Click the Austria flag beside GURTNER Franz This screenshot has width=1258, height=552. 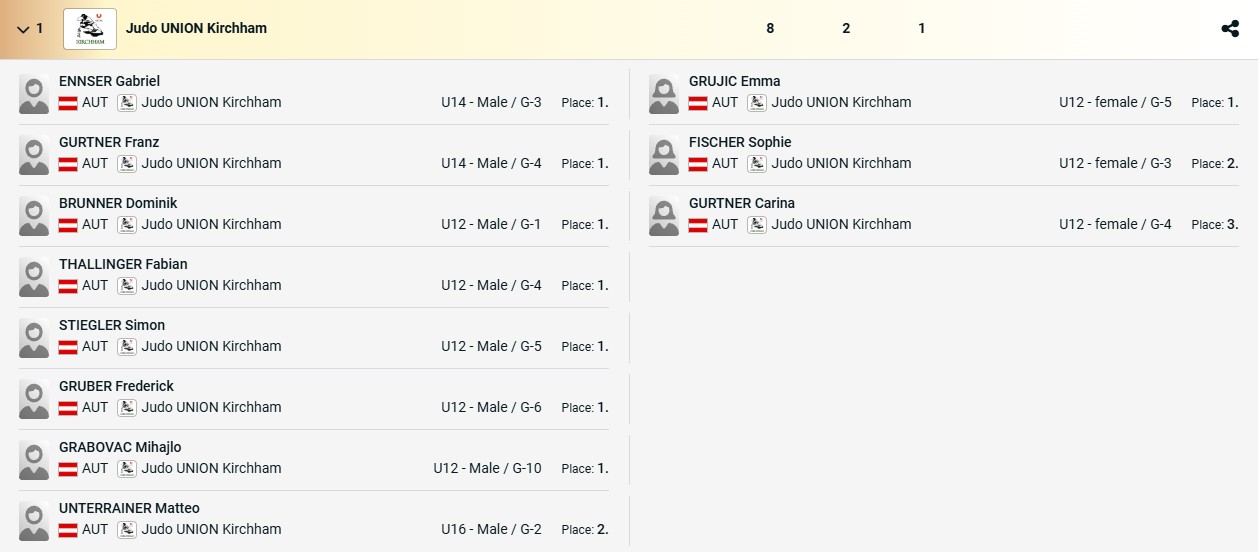click(68, 164)
